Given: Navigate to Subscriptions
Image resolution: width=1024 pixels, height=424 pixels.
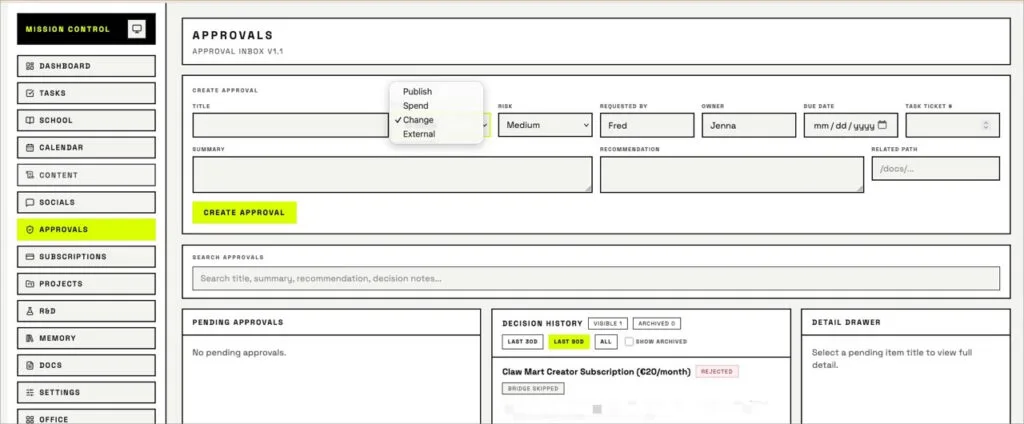Looking at the screenshot, I should click(86, 257).
